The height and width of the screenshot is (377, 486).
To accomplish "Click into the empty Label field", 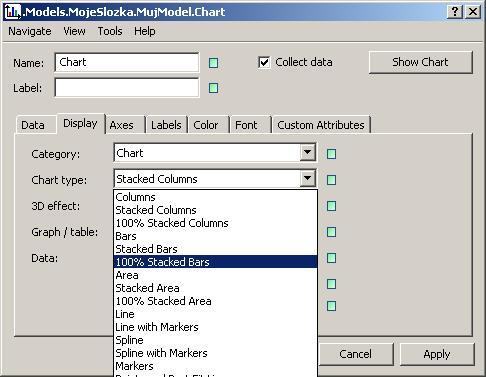I will 127,88.
